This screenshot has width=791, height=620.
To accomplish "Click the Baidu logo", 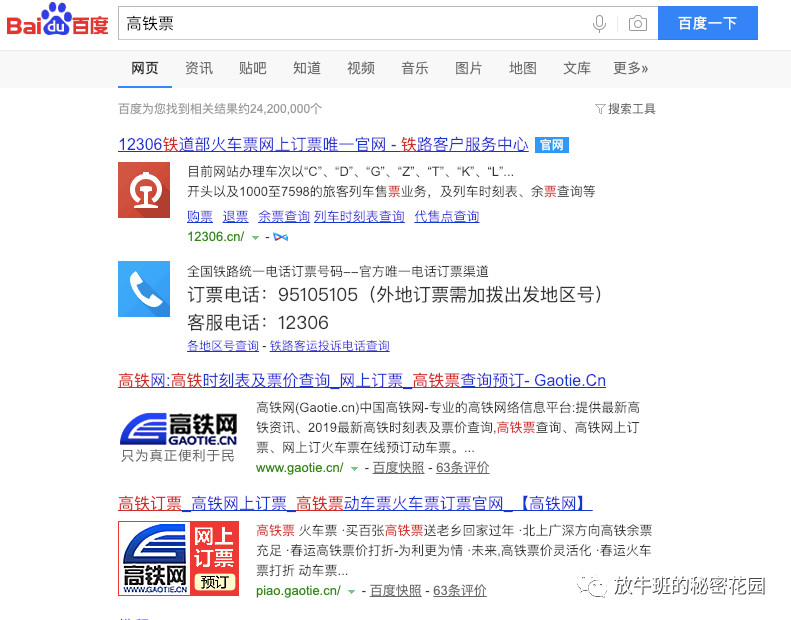I will 58,20.
